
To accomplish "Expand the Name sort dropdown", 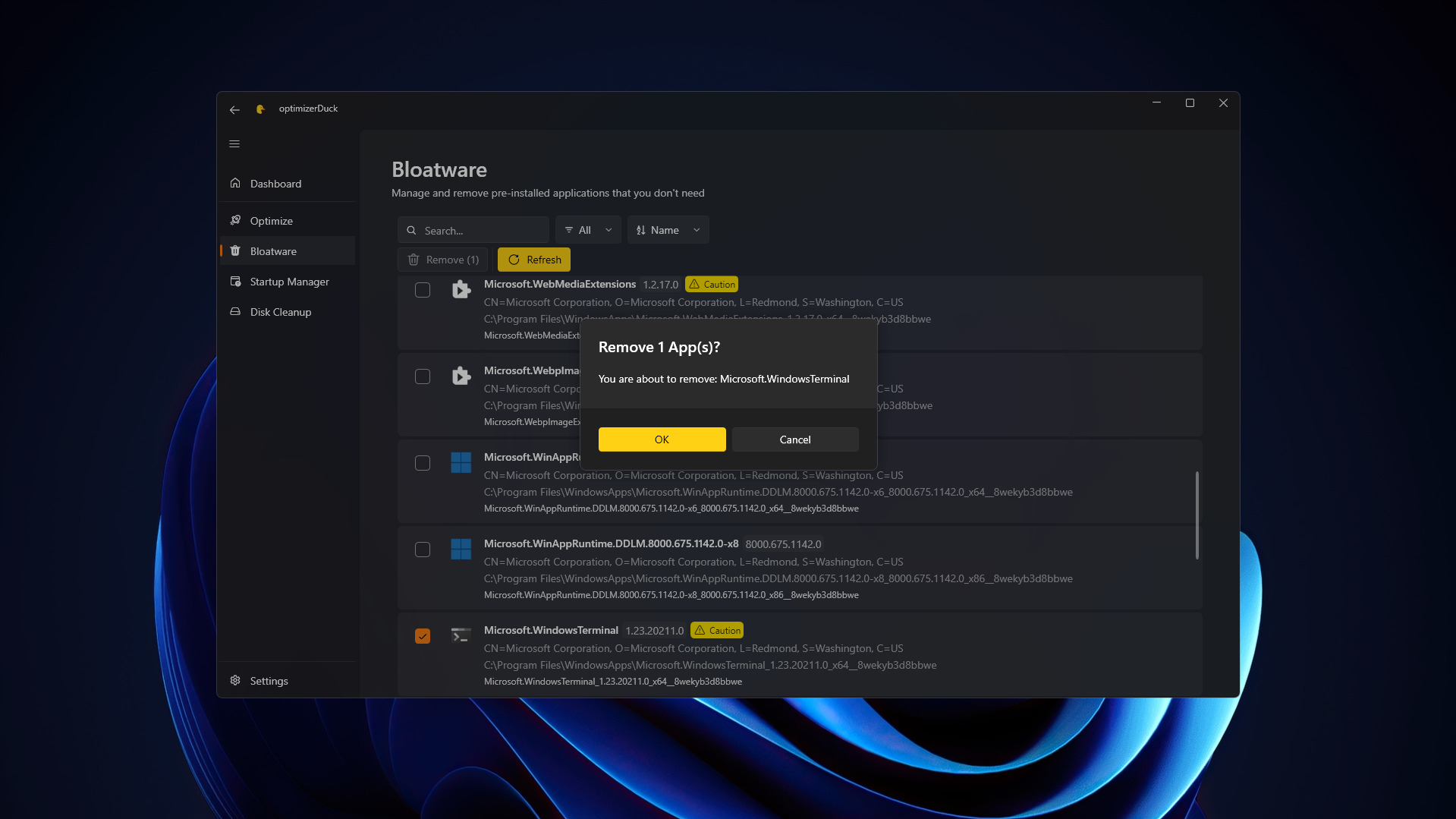I will (668, 230).
